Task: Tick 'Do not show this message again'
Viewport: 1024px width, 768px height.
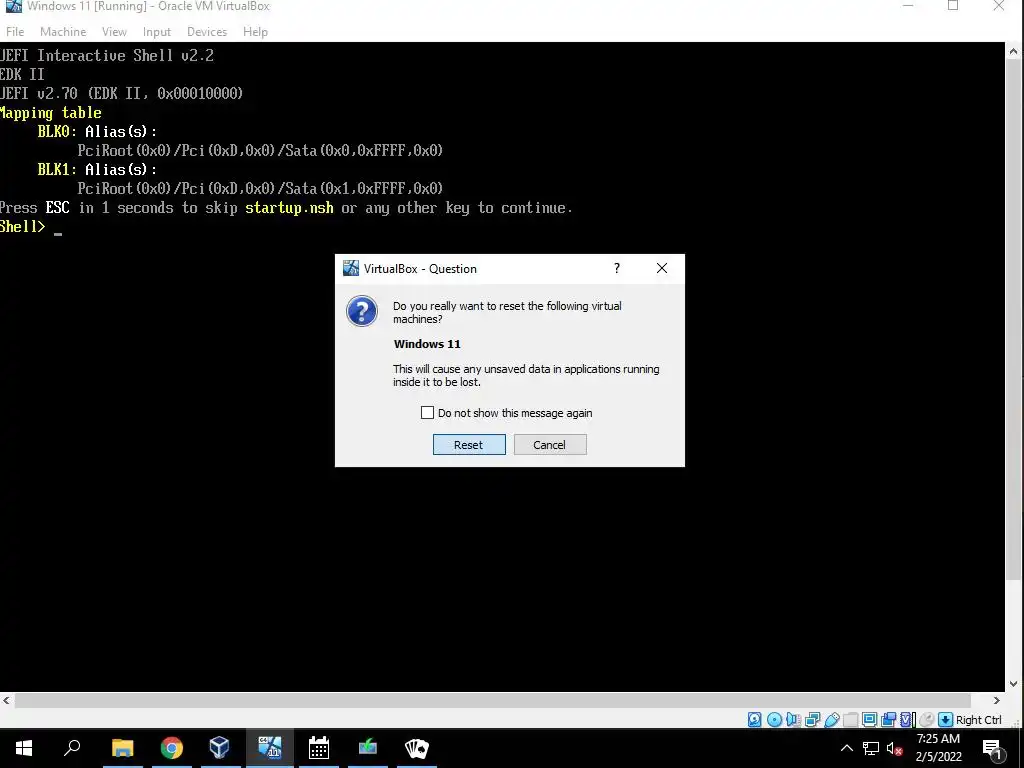Action: [x=427, y=413]
